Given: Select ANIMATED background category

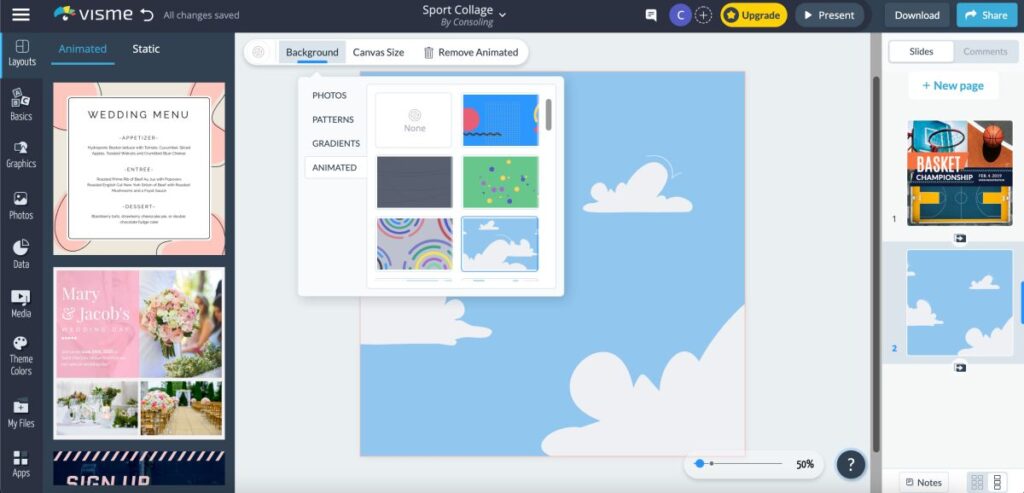Looking at the screenshot, I should pos(334,167).
